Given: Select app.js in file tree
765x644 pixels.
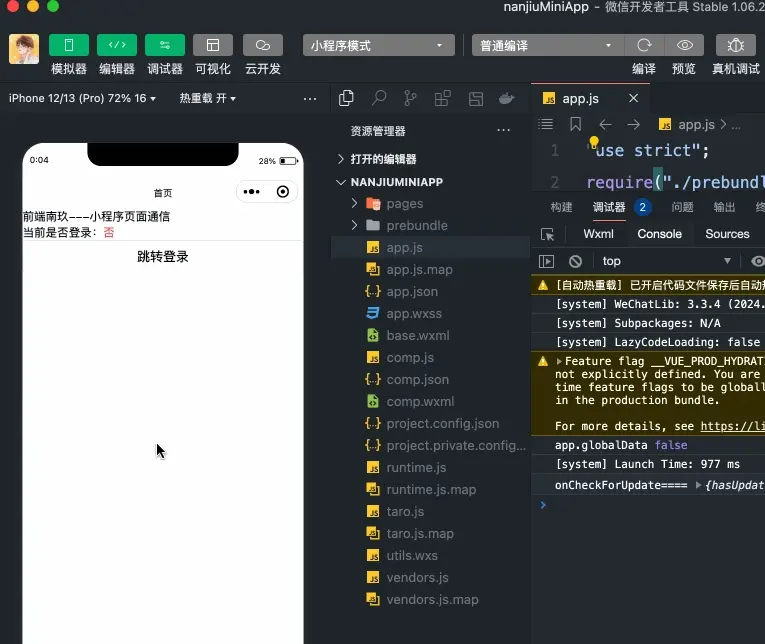Looking at the screenshot, I should (430, 247).
